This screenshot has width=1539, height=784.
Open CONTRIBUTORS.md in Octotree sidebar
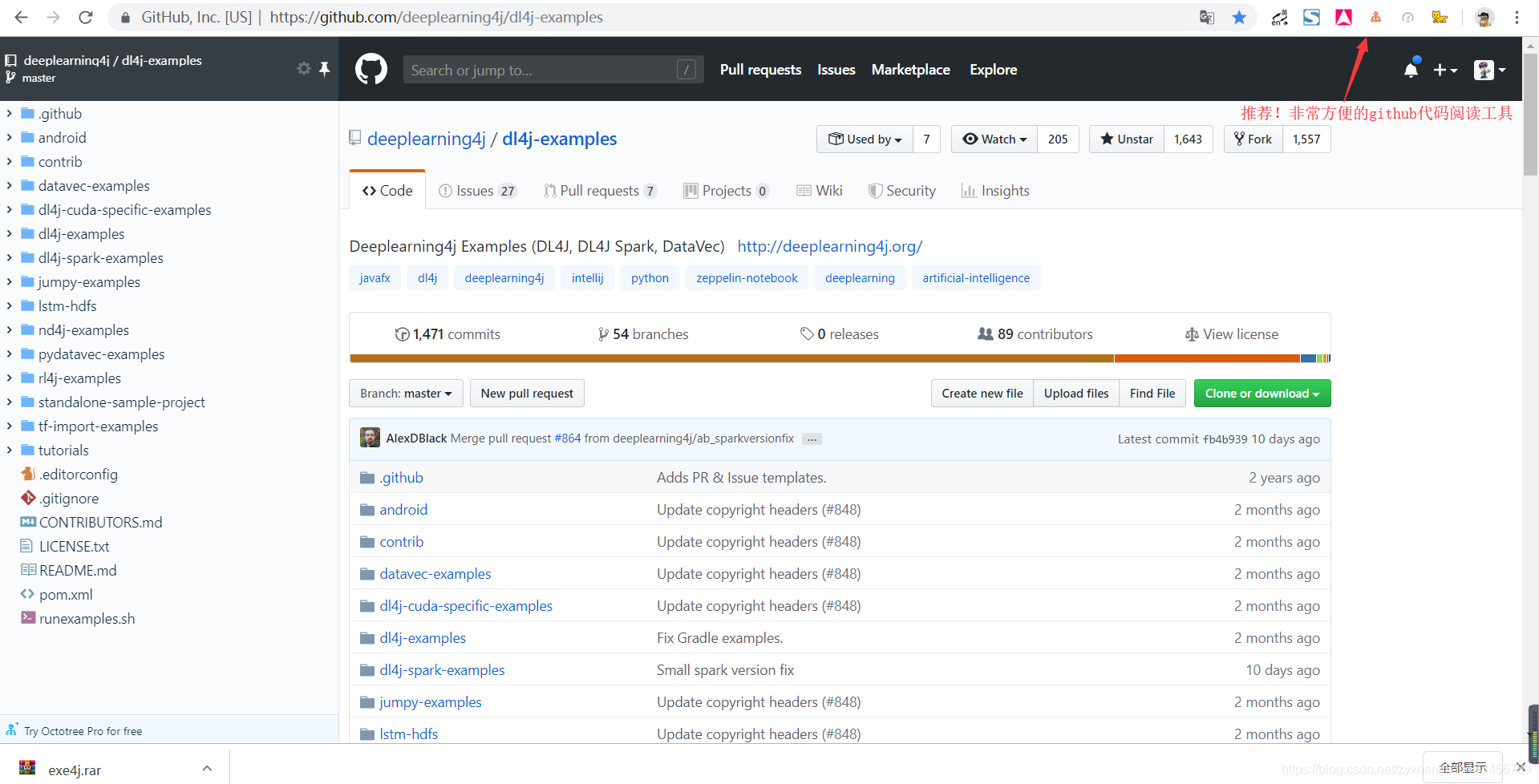(100, 523)
